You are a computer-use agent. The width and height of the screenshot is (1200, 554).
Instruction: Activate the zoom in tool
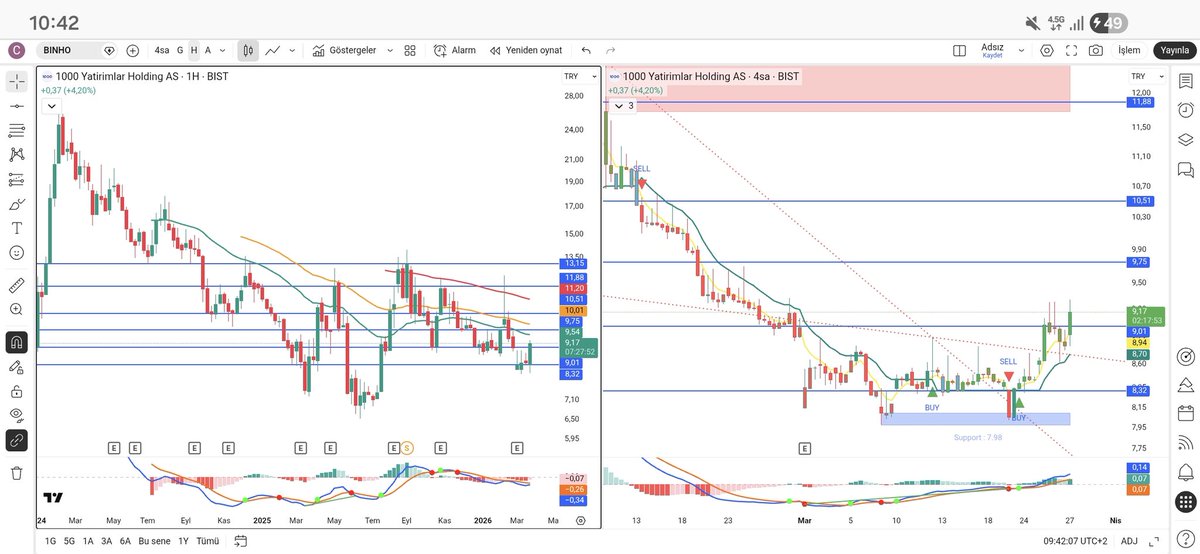click(x=16, y=310)
